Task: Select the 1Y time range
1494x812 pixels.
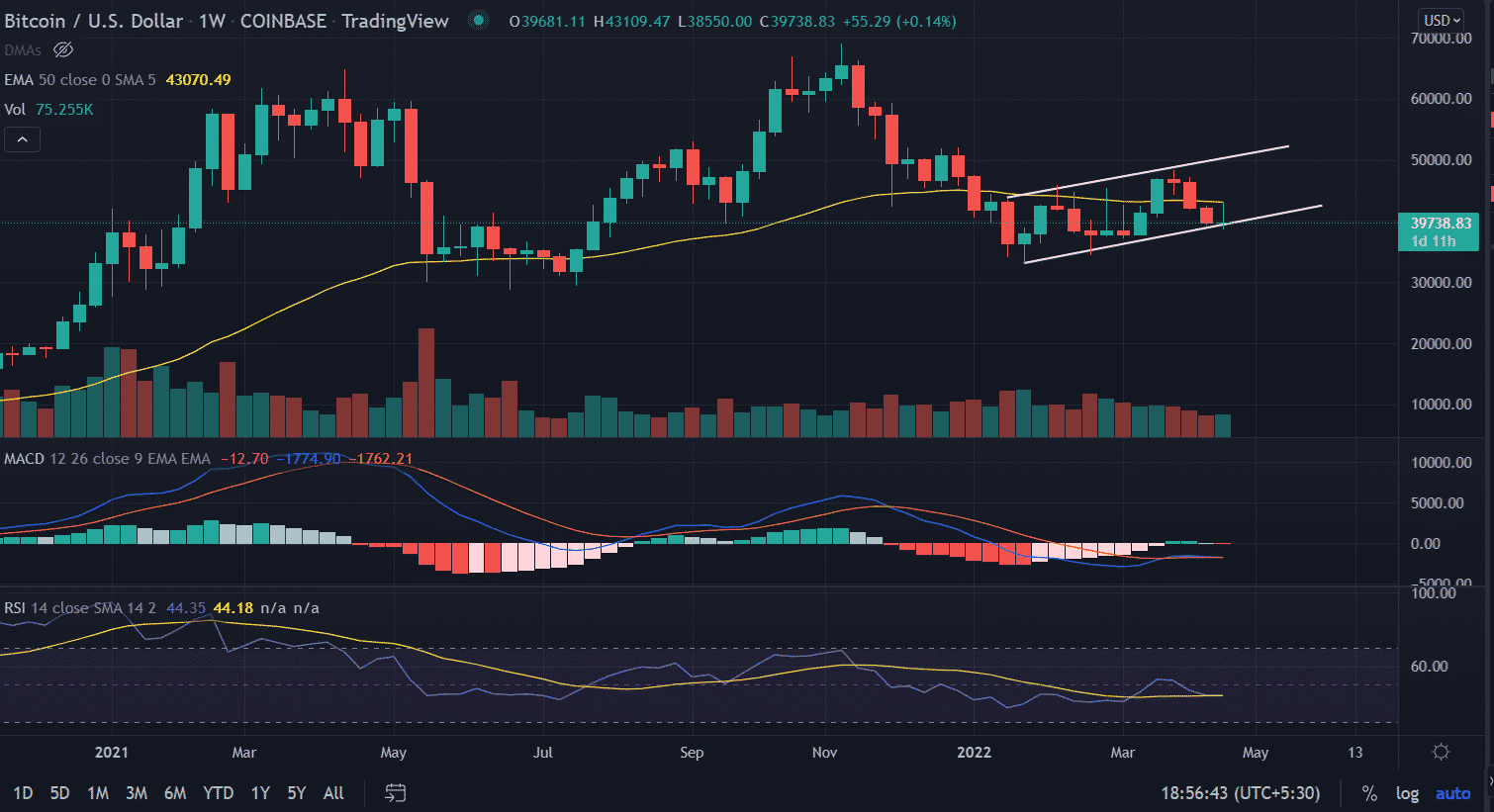Action: (260, 792)
